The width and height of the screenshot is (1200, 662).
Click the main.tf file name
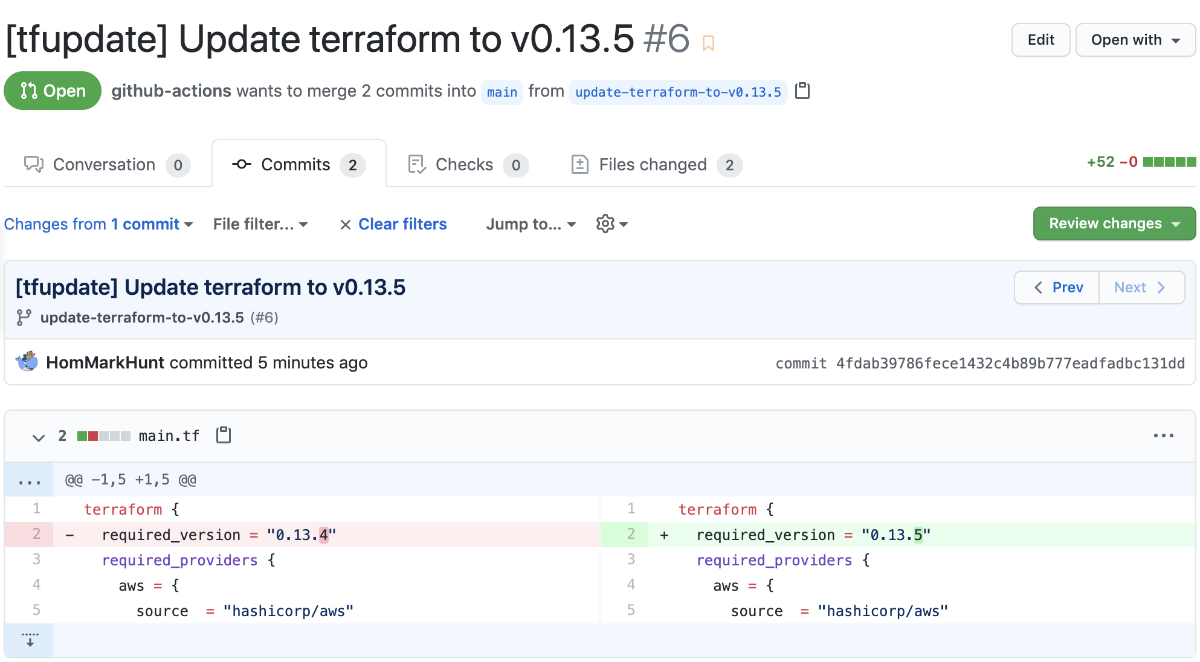click(x=169, y=436)
